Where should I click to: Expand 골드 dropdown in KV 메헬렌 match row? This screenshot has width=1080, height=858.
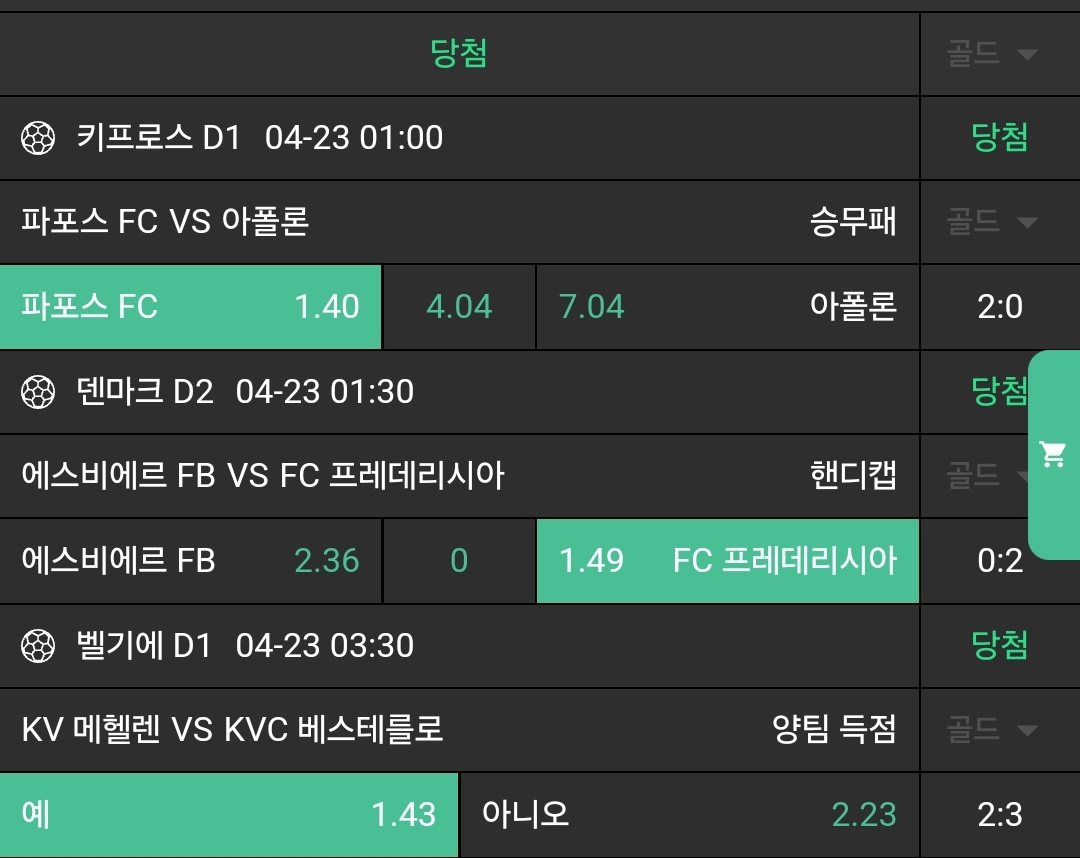click(x=992, y=730)
